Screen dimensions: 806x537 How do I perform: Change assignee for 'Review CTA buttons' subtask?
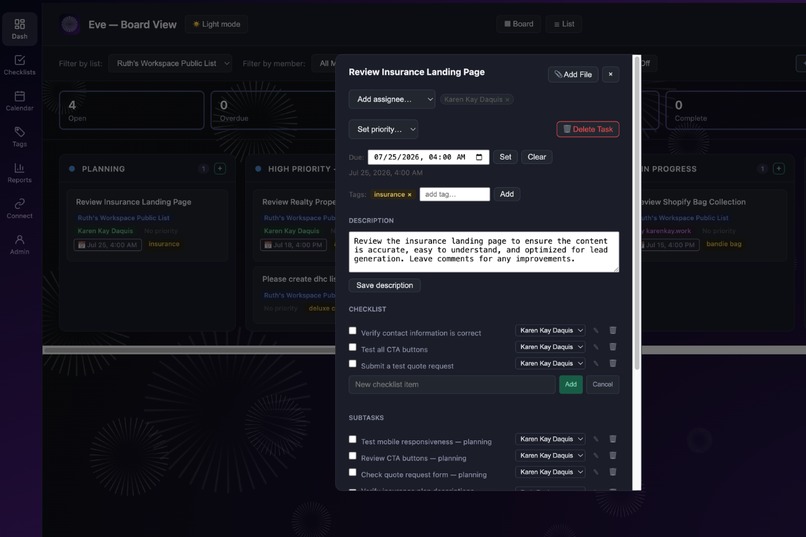click(550, 455)
